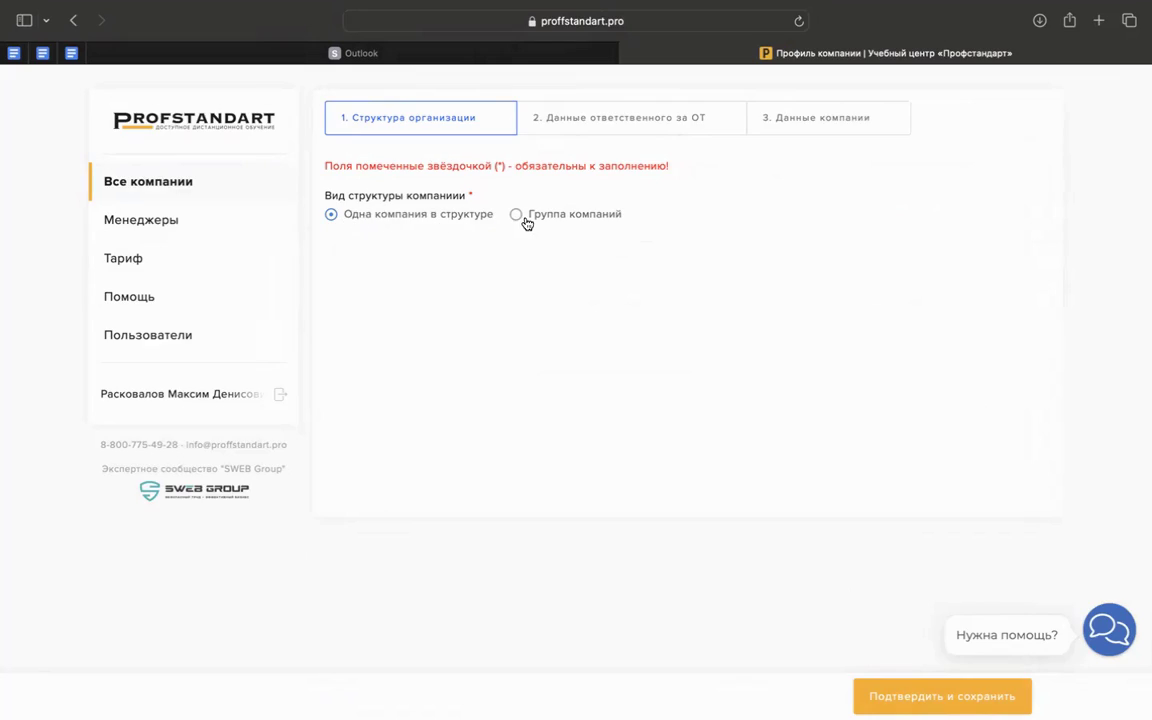Open the second pinned document tab
This screenshot has width=1152, height=720.
click(43, 53)
